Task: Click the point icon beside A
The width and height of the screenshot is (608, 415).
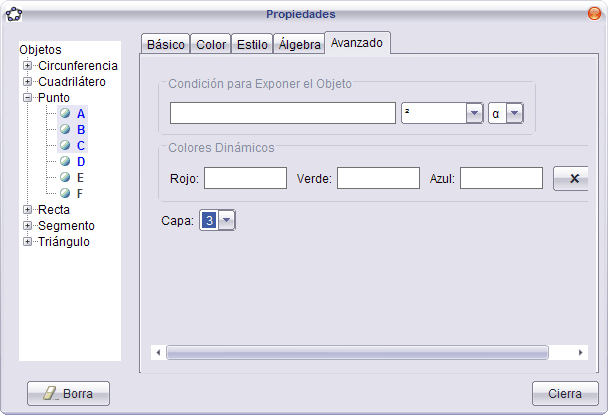Action: 64,113
